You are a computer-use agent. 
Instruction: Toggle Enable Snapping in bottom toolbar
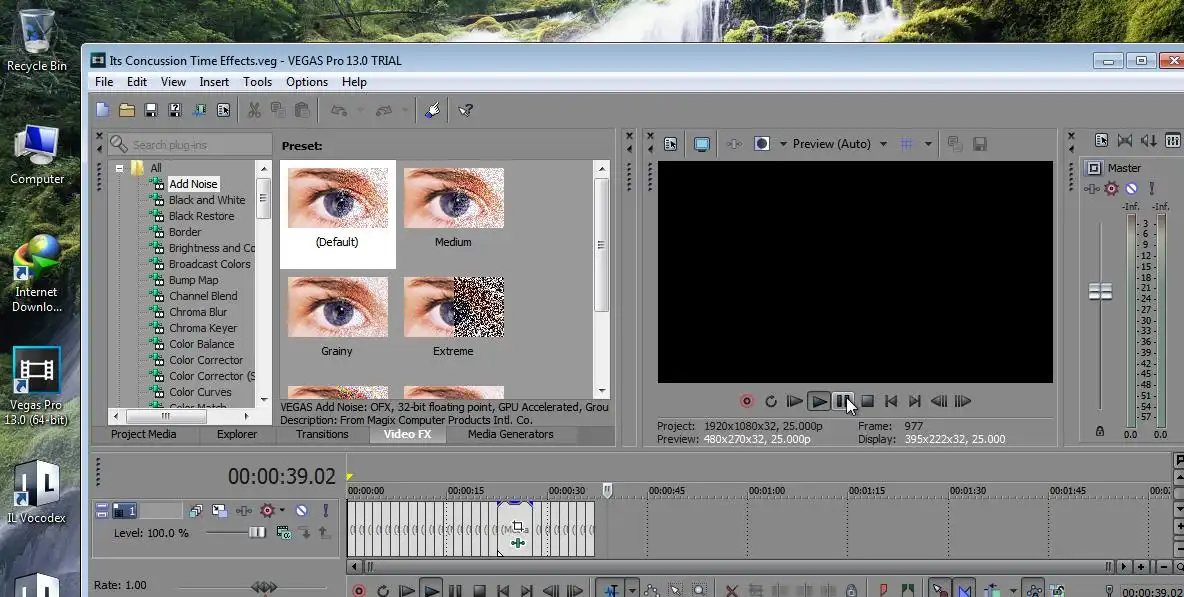pos(939,591)
